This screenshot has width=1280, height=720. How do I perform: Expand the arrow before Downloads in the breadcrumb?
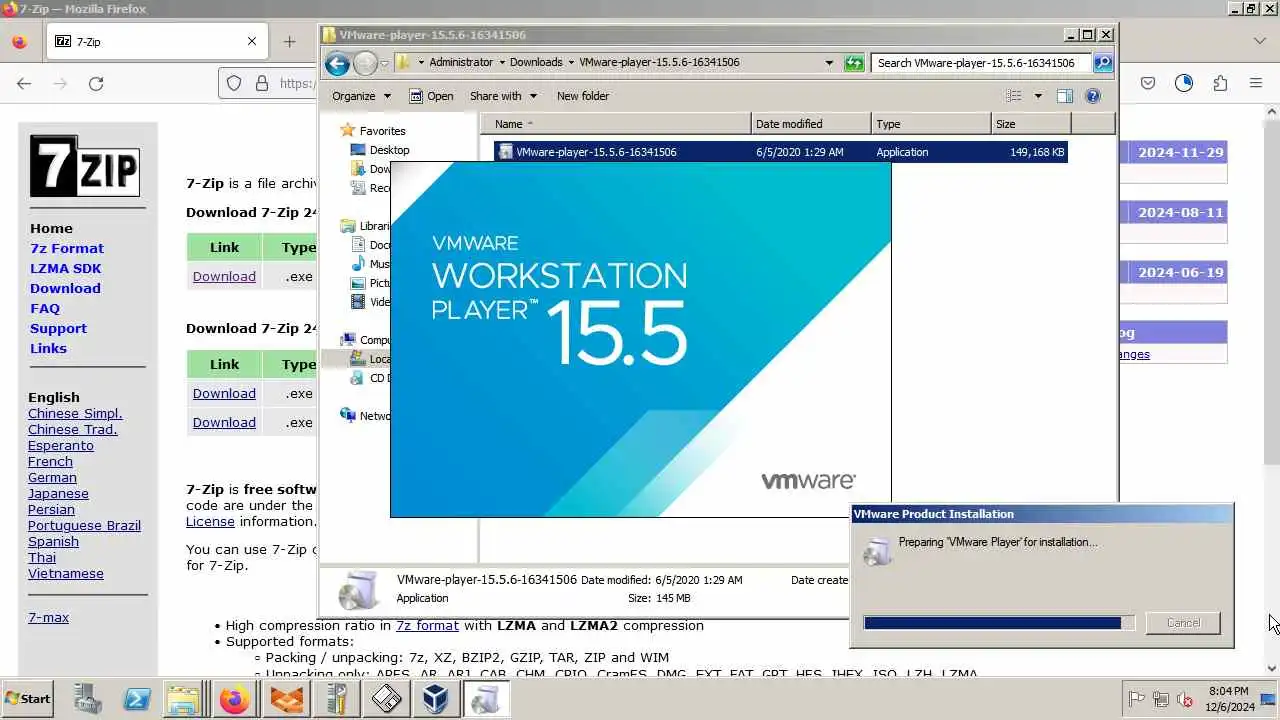pos(502,62)
